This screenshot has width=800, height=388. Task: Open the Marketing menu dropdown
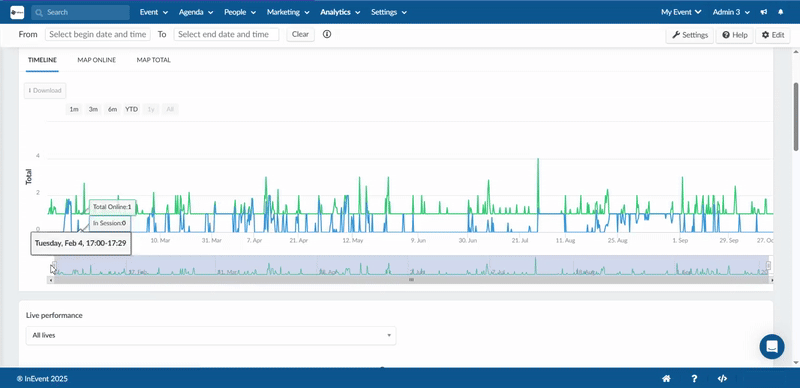(288, 12)
